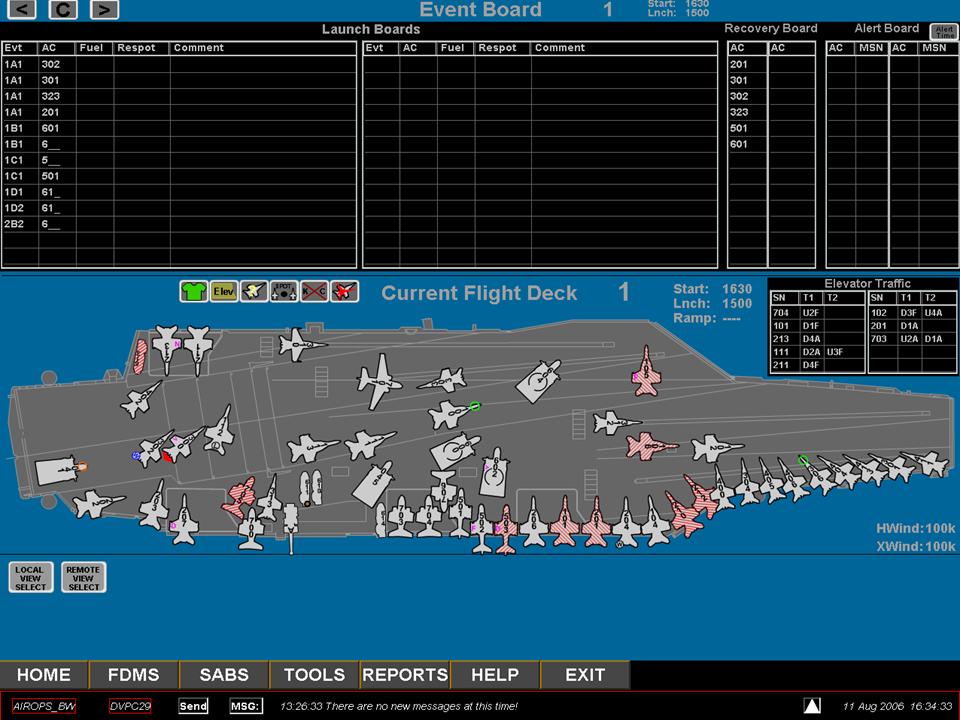This screenshot has height=720, width=960.
Task: Click the yellow aircraft icon
Action: point(254,291)
